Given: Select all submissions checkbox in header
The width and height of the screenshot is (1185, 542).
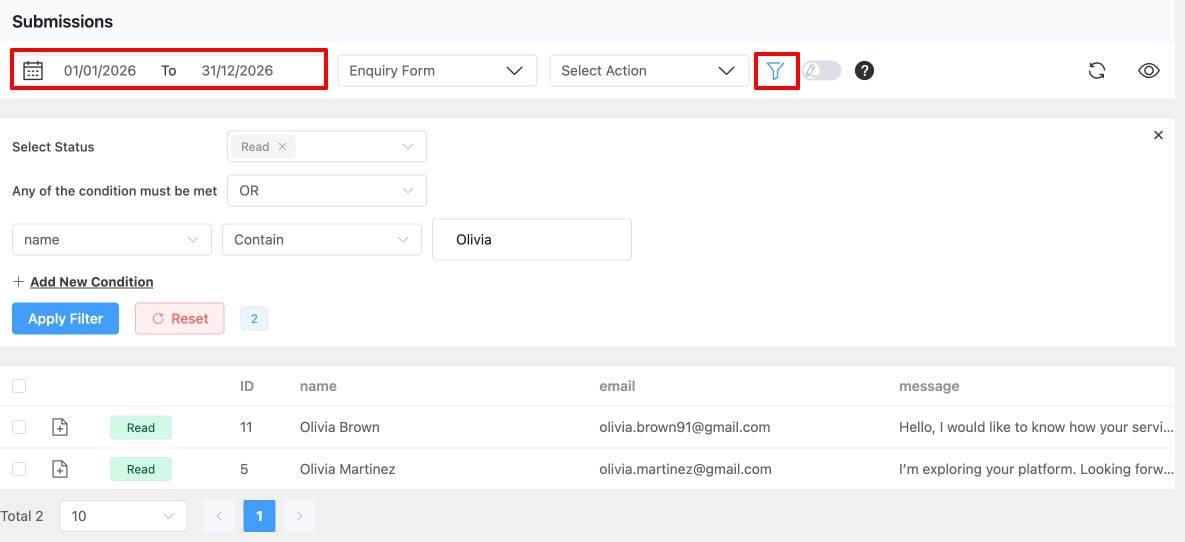Looking at the screenshot, I should click(19, 386).
